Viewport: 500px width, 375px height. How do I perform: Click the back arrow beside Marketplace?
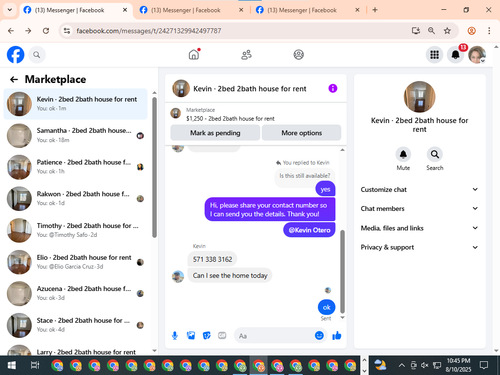point(14,79)
